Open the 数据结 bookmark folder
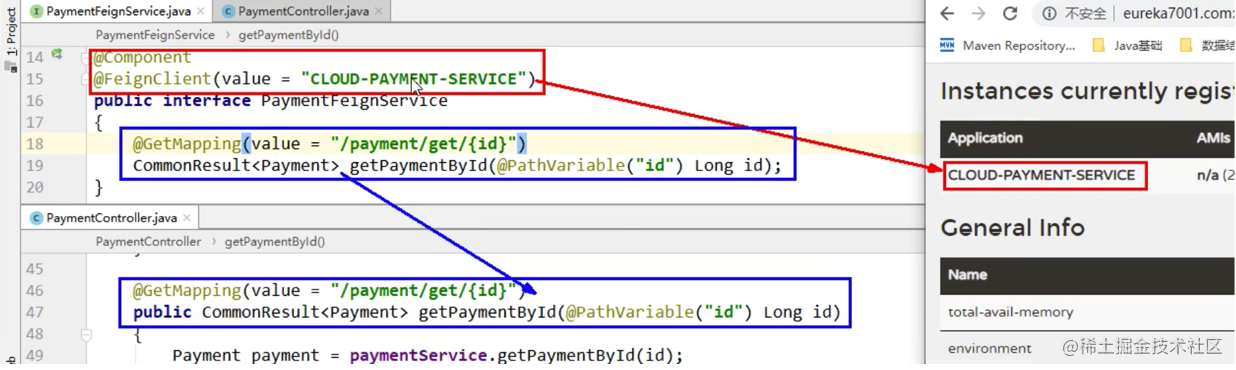1236x370 pixels. (1207, 45)
